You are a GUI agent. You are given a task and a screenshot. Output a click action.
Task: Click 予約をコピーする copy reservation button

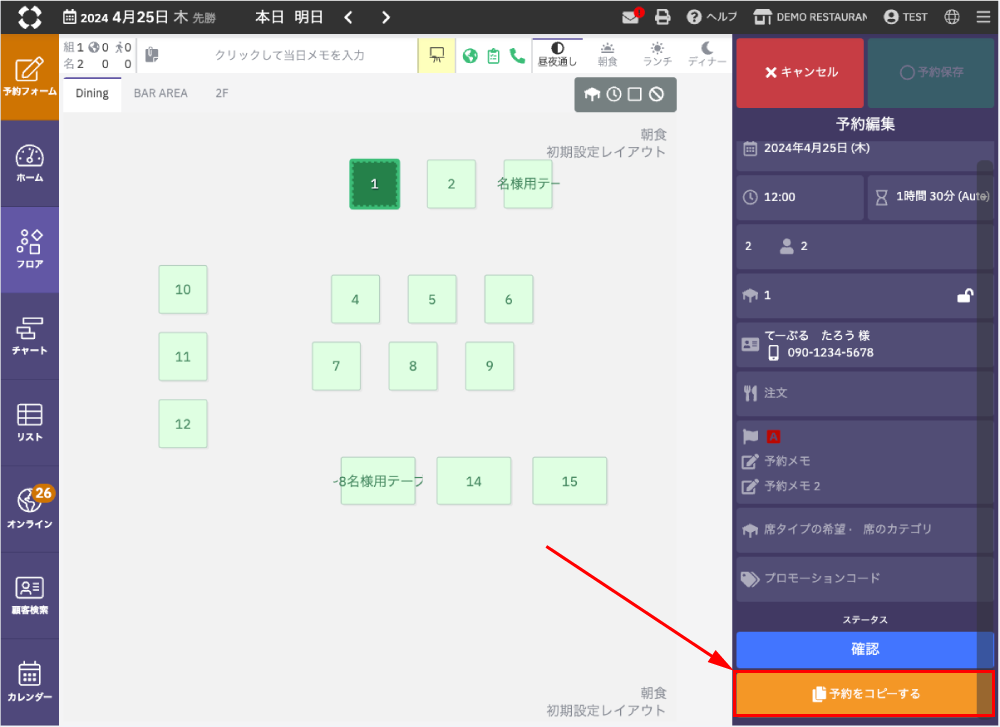[x=865, y=693]
